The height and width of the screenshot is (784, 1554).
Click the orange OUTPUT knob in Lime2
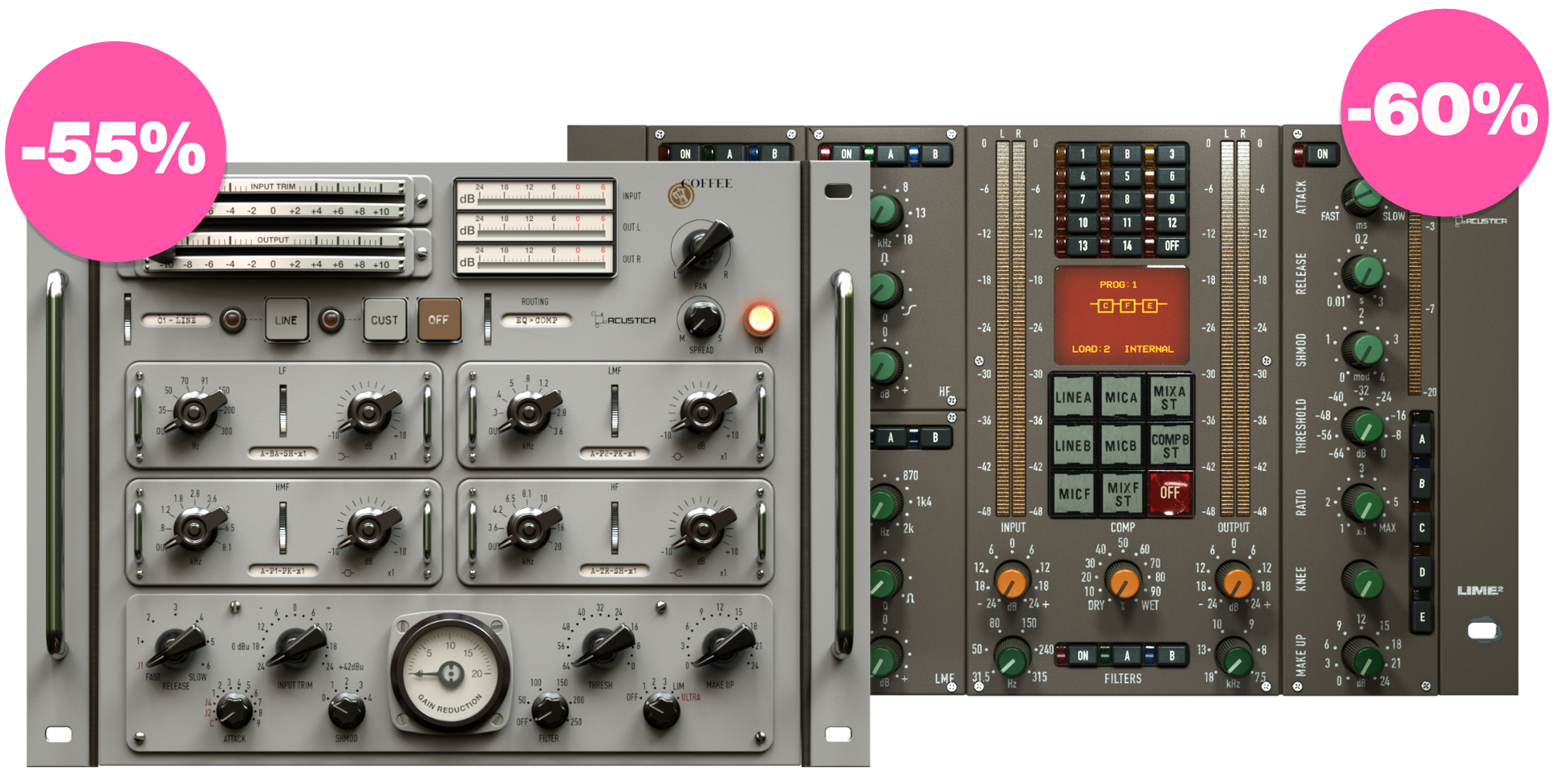click(1236, 580)
